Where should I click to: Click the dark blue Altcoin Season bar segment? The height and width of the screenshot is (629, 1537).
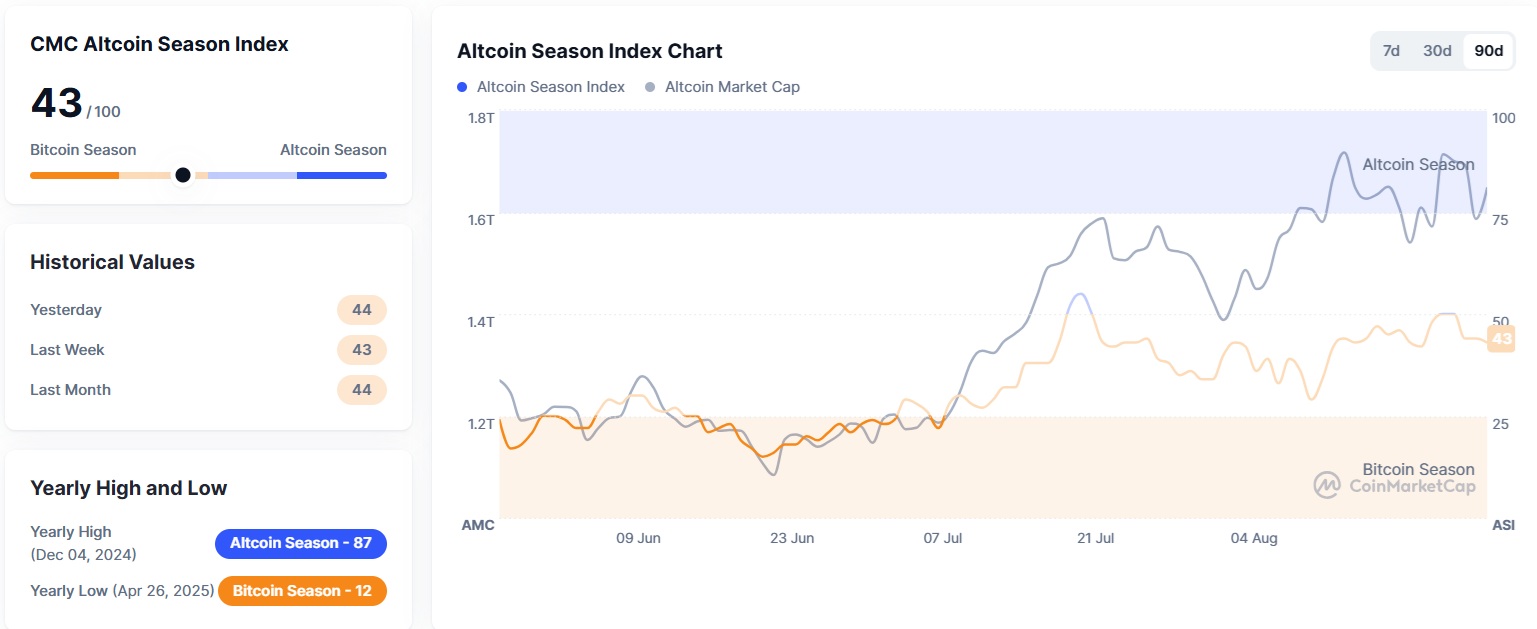click(x=341, y=175)
